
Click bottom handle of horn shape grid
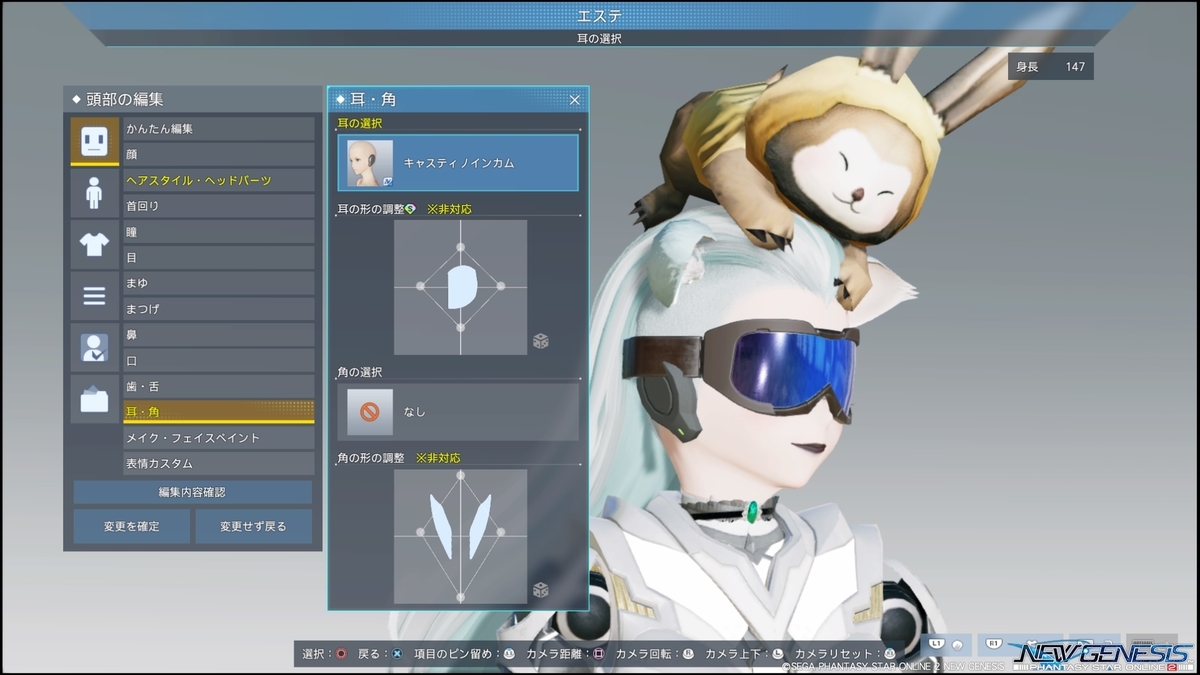(x=460, y=597)
